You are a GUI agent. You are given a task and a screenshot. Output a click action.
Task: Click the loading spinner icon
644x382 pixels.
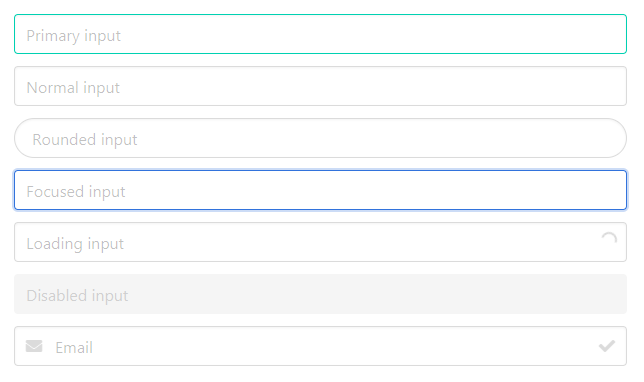pos(609,239)
